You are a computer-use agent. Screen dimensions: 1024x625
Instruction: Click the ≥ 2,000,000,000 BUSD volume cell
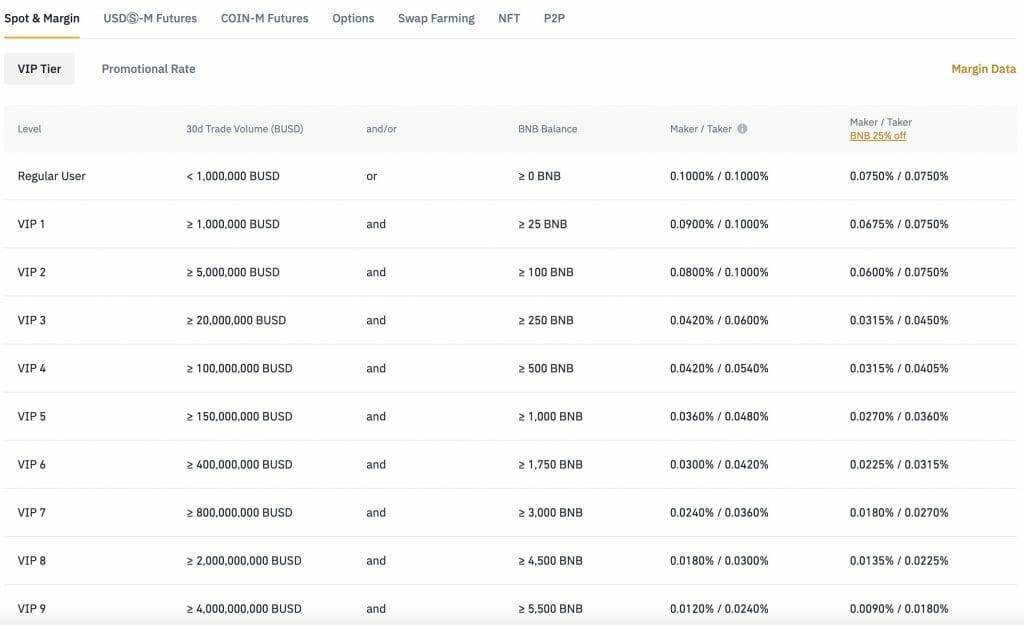(244, 560)
